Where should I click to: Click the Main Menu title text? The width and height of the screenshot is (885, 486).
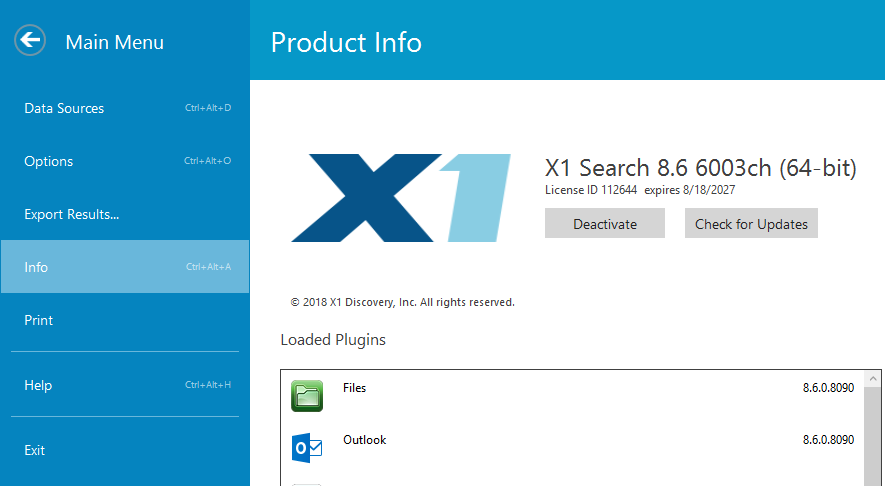coord(114,42)
